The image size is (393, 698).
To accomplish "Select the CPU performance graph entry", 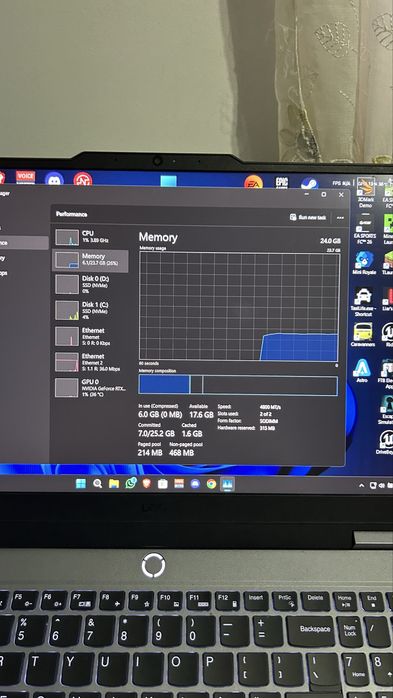I will pos(90,237).
